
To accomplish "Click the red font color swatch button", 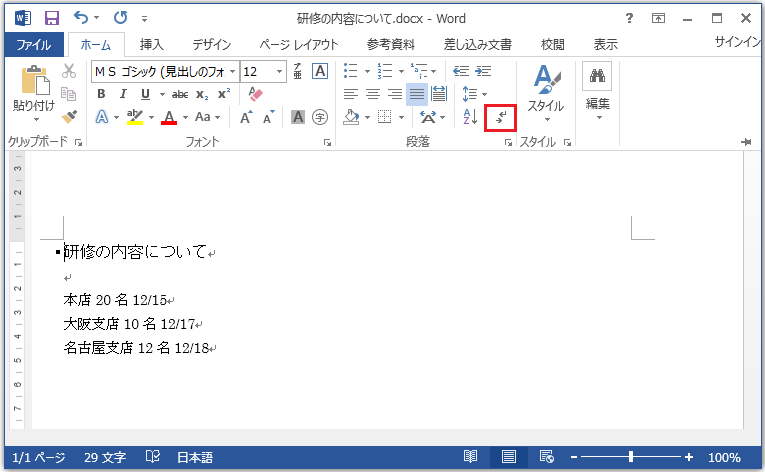I will click(168, 118).
